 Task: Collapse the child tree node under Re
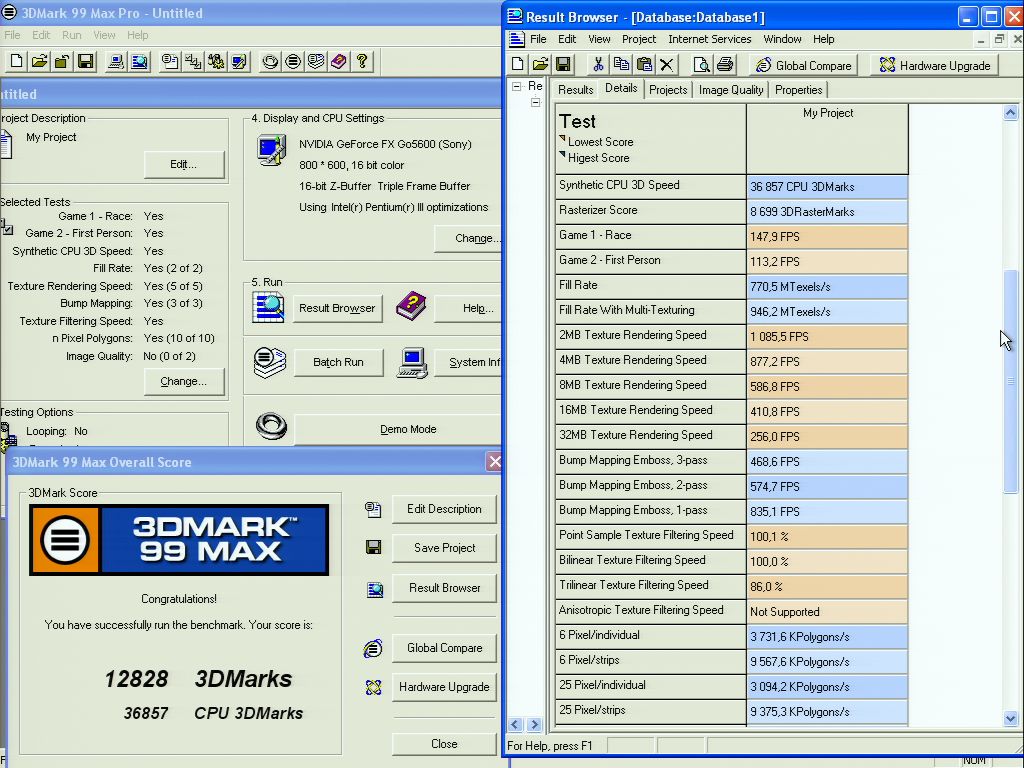click(x=536, y=103)
